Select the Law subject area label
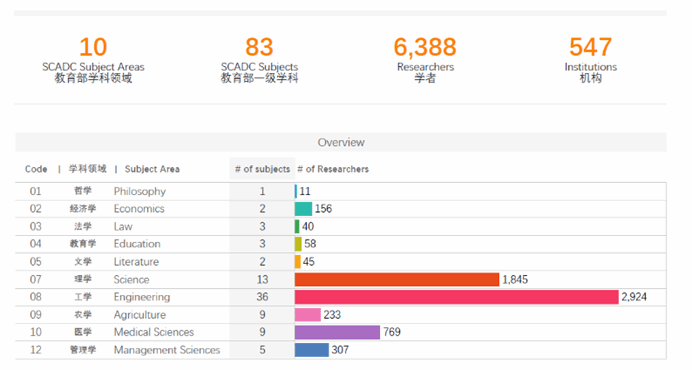692x370 pixels. [123, 227]
